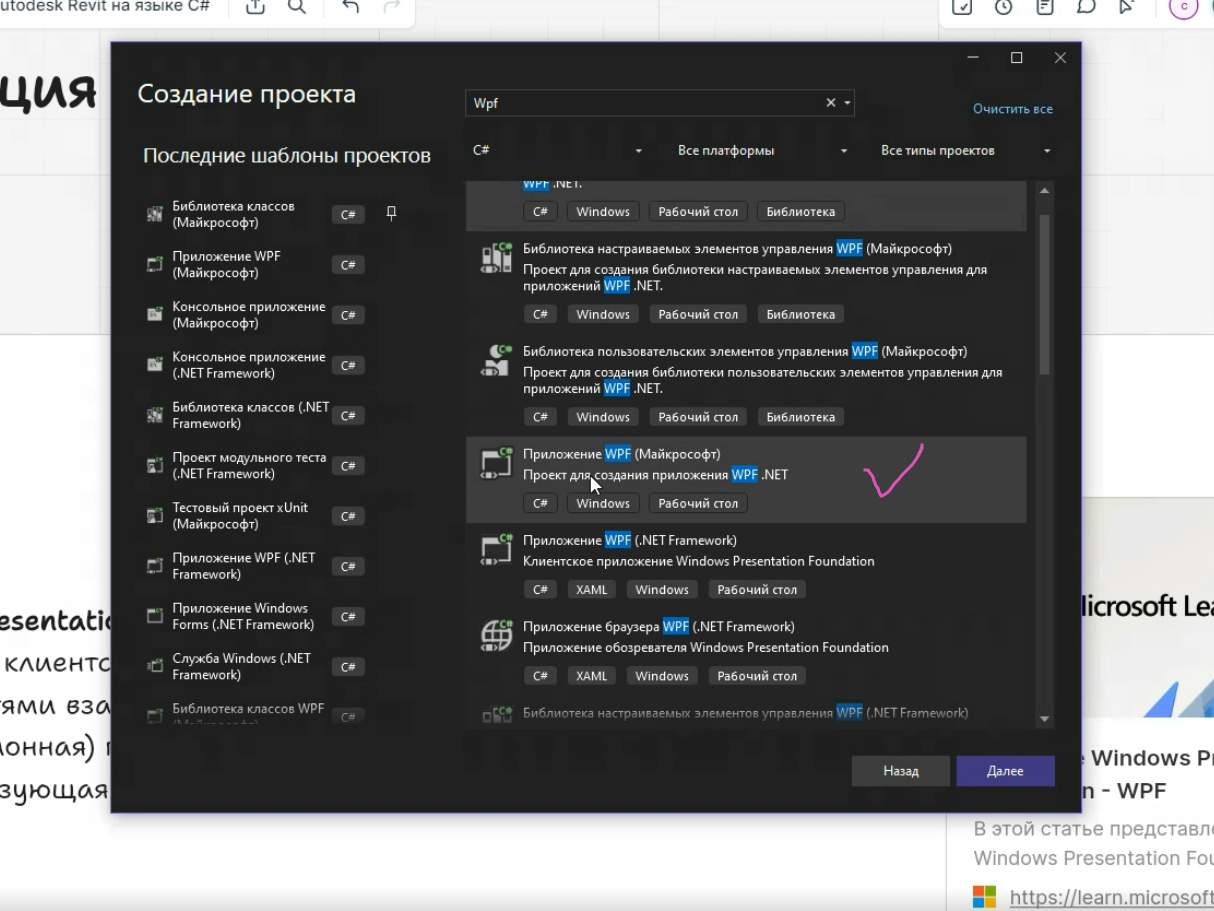Click icon of recent Приложение WPF (Майкрософт) template
The height and width of the screenshot is (911, 1214).
point(155,264)
